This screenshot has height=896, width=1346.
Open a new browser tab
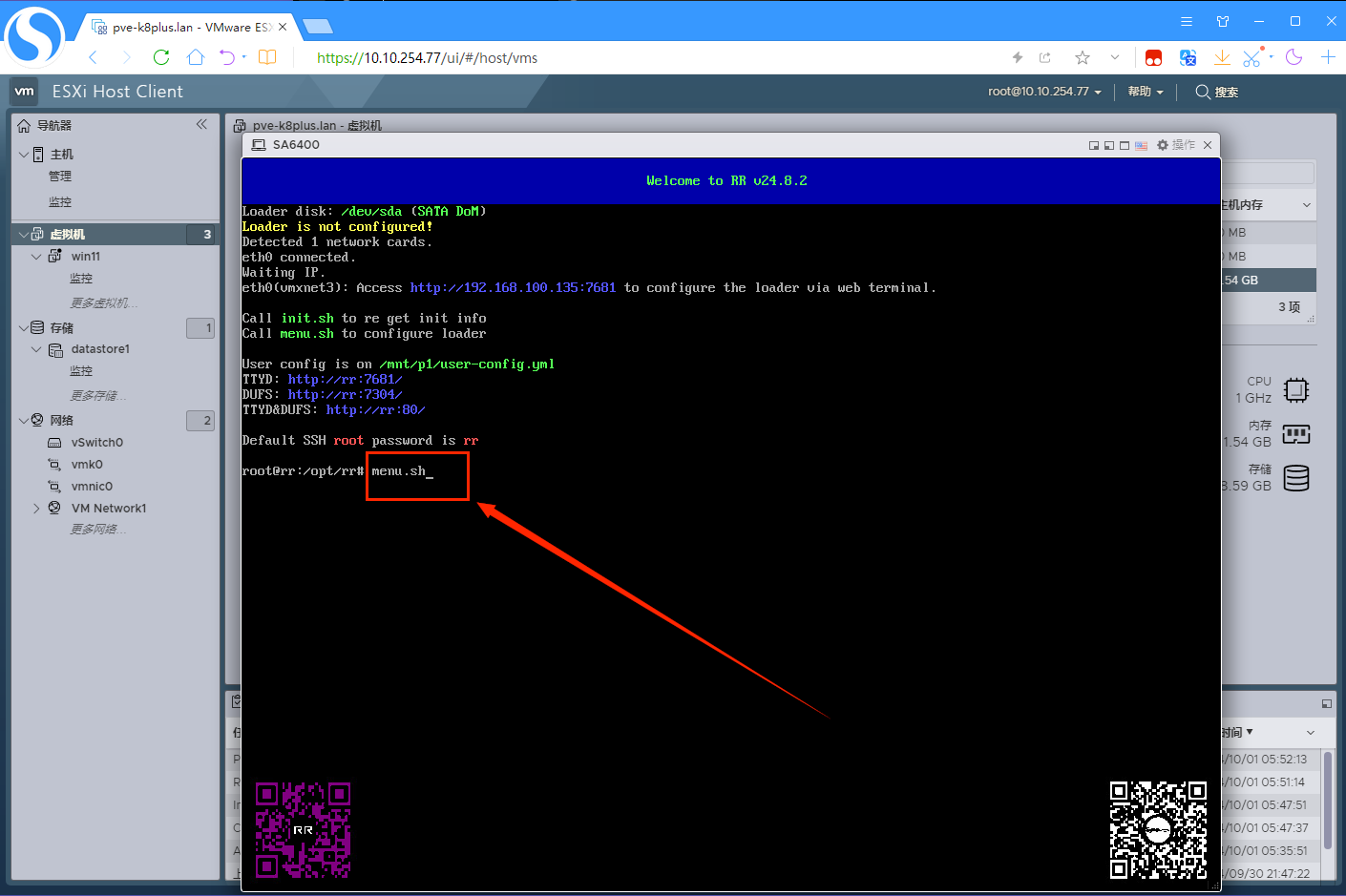pos(318,27)
